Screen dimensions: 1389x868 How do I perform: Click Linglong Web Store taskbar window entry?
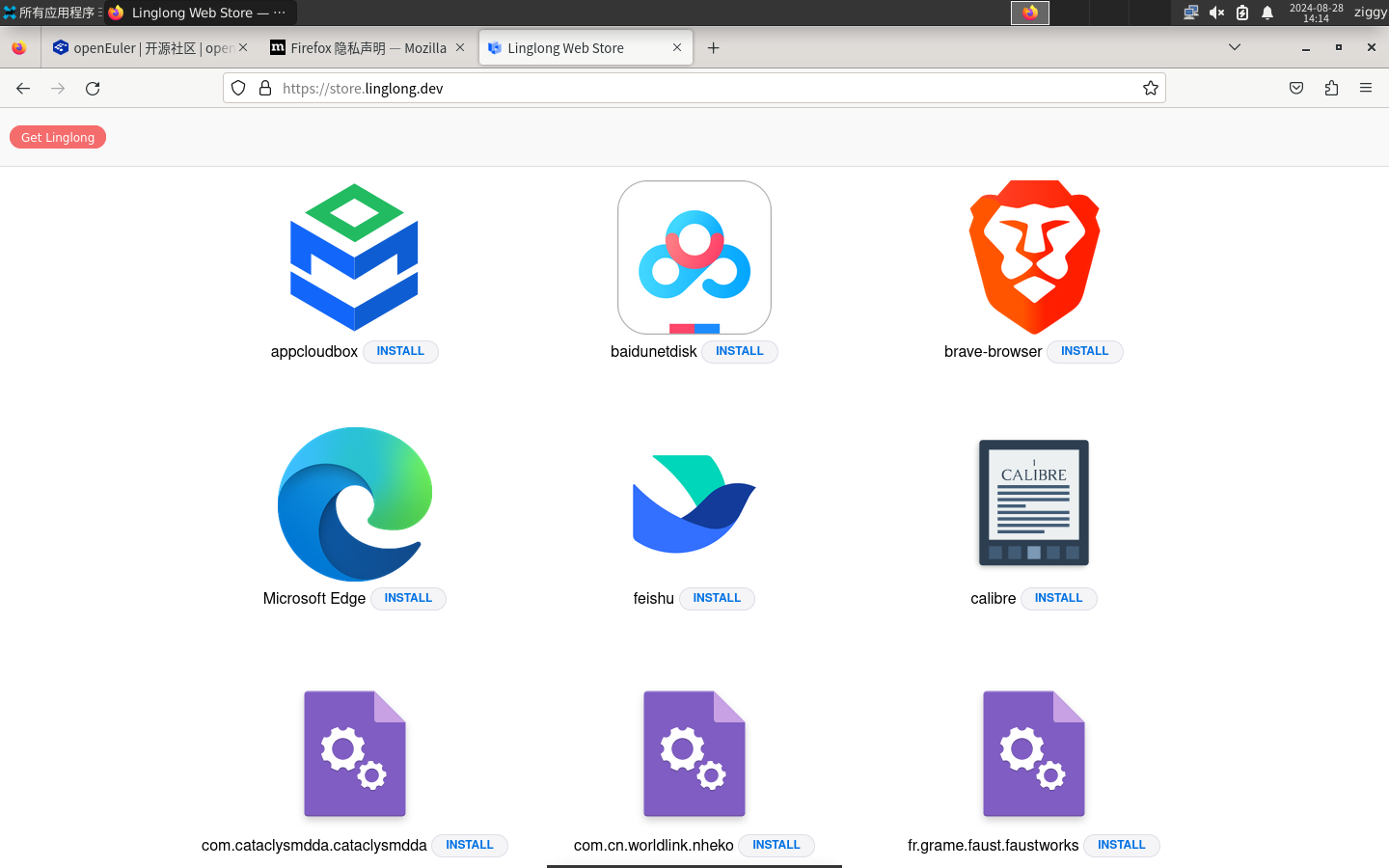(x=201, y=13)
